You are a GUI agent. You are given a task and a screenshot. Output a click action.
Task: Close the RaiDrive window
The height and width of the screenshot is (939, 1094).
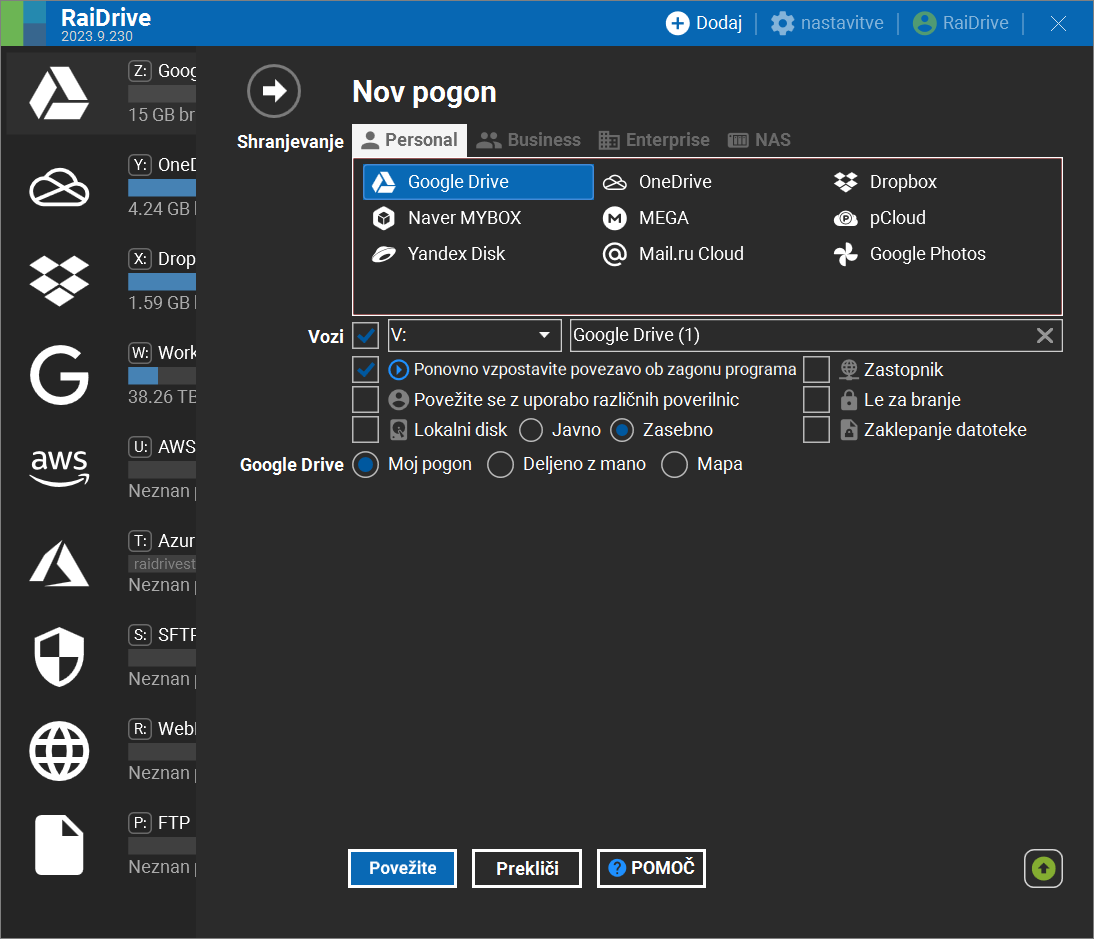point(1058,23)
